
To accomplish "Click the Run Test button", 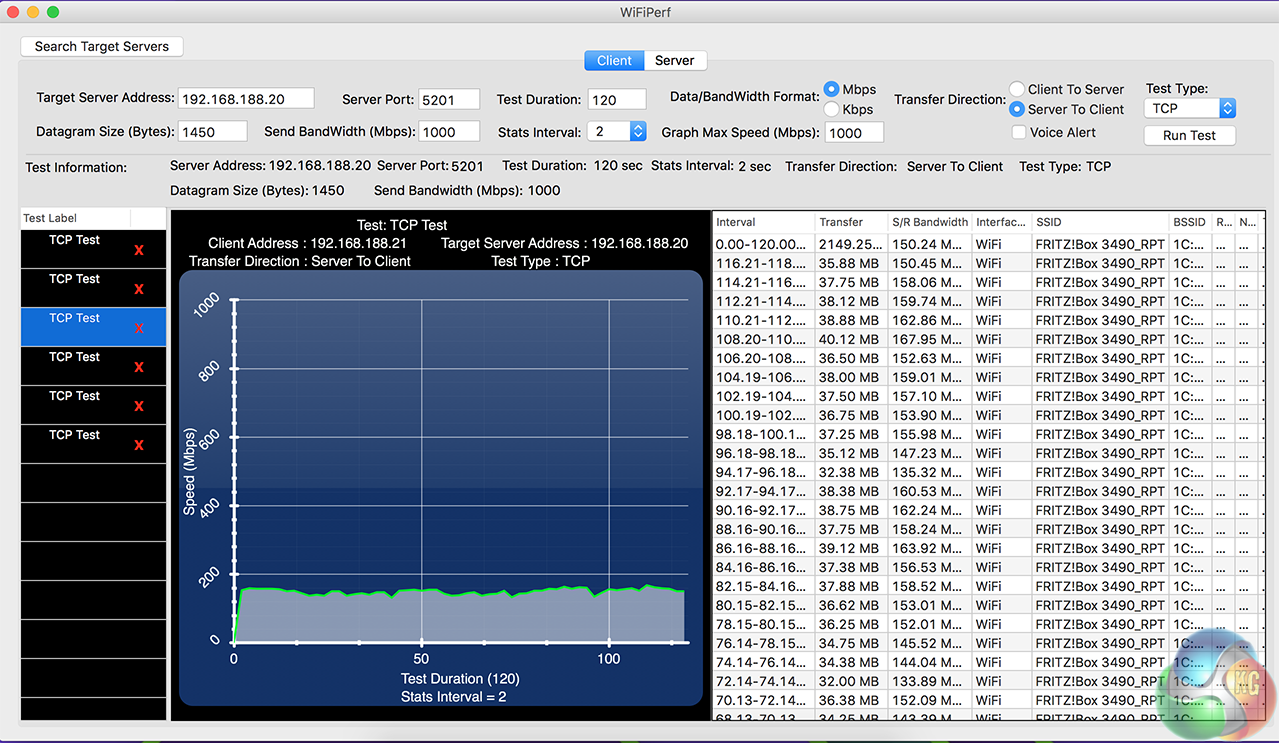I will [1189, 135].
